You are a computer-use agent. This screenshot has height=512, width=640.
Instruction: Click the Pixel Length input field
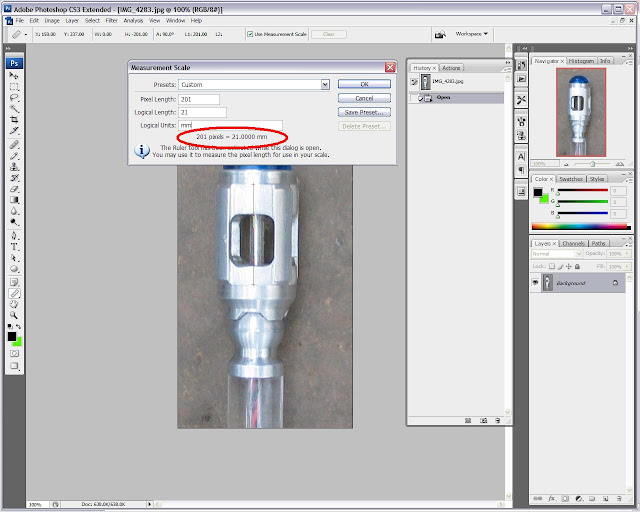199,99
